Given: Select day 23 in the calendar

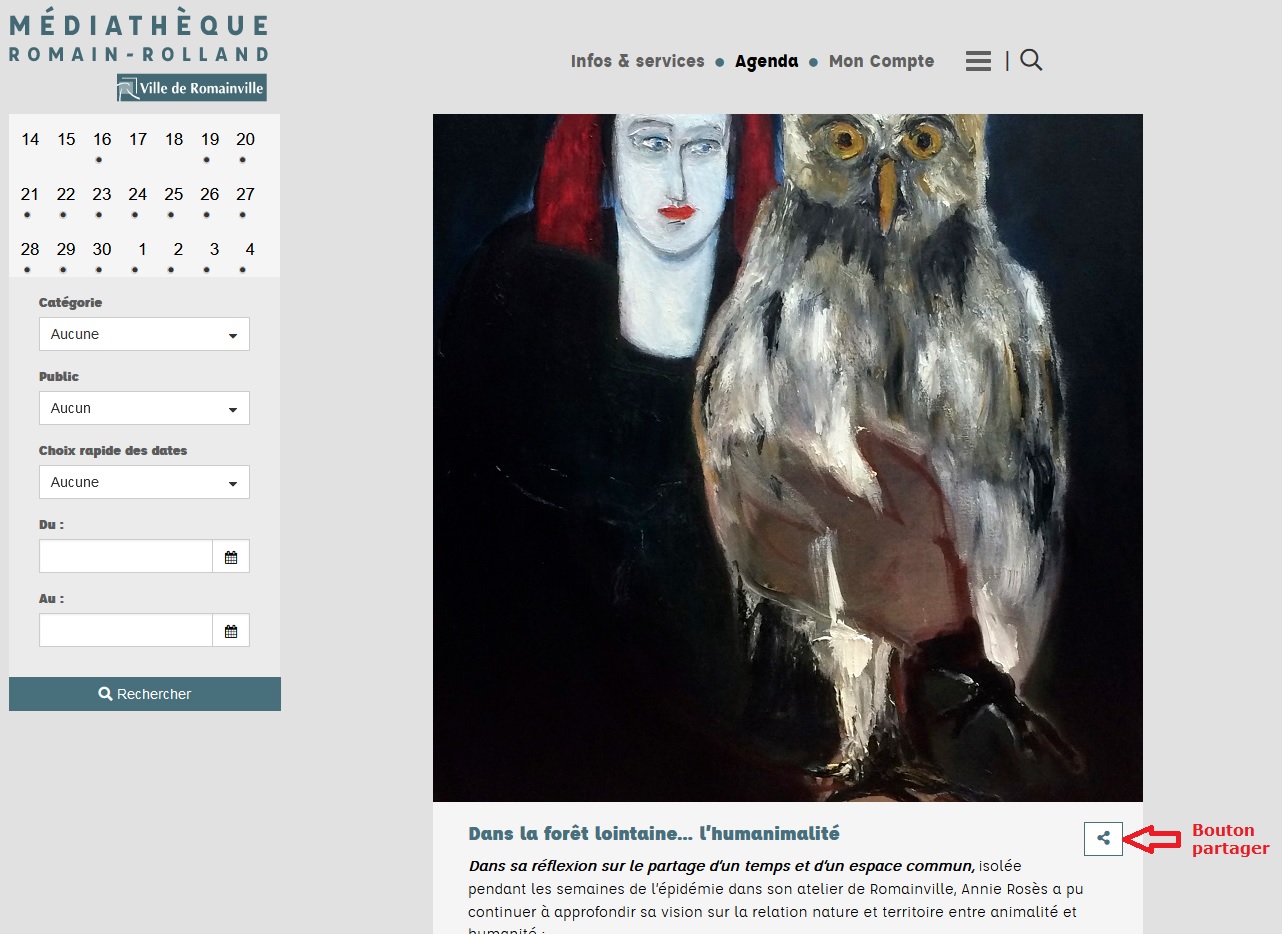Looking at the screenshot, I should coord(102,195).
